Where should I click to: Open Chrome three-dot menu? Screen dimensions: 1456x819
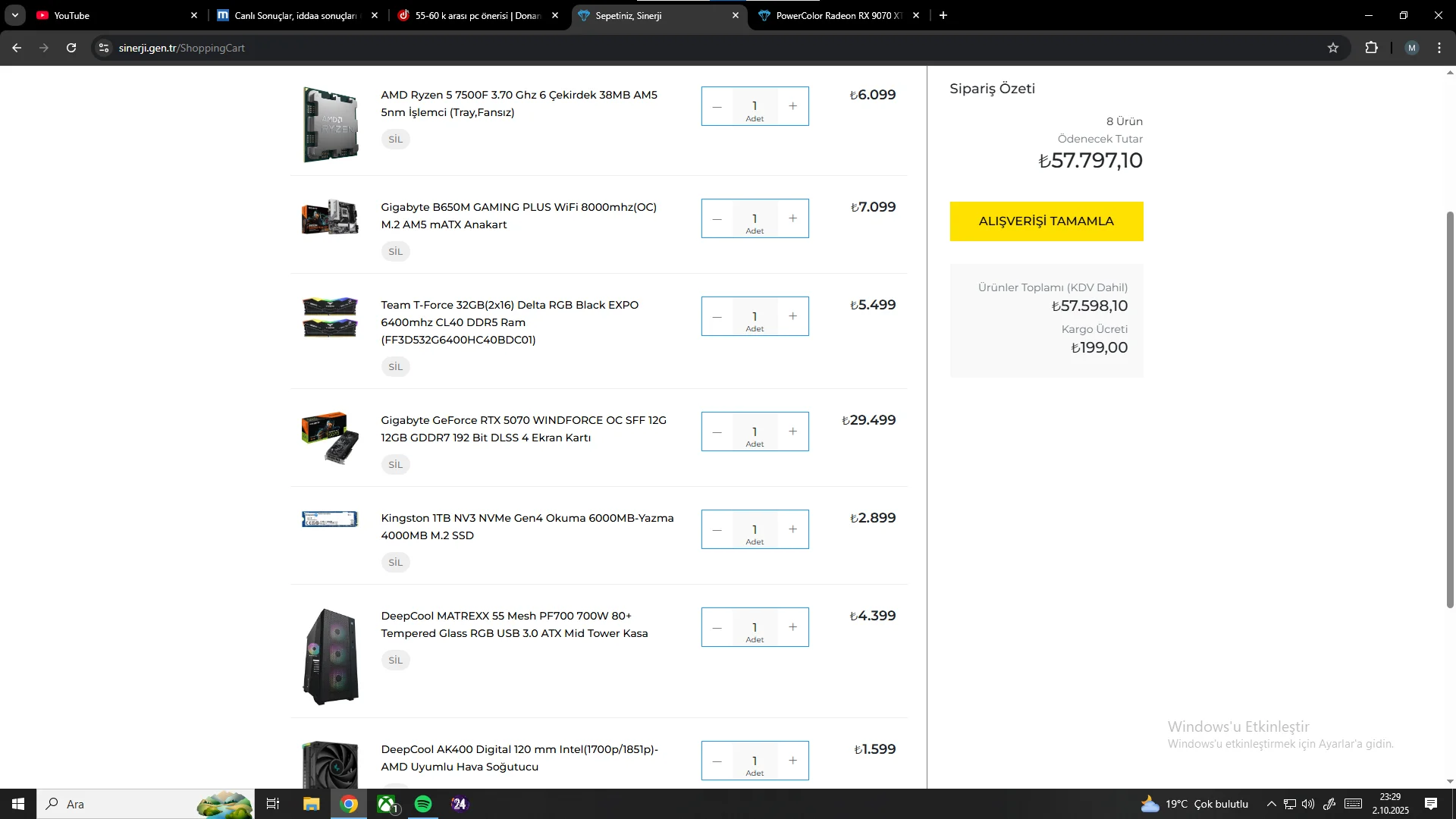point(1439,48)
